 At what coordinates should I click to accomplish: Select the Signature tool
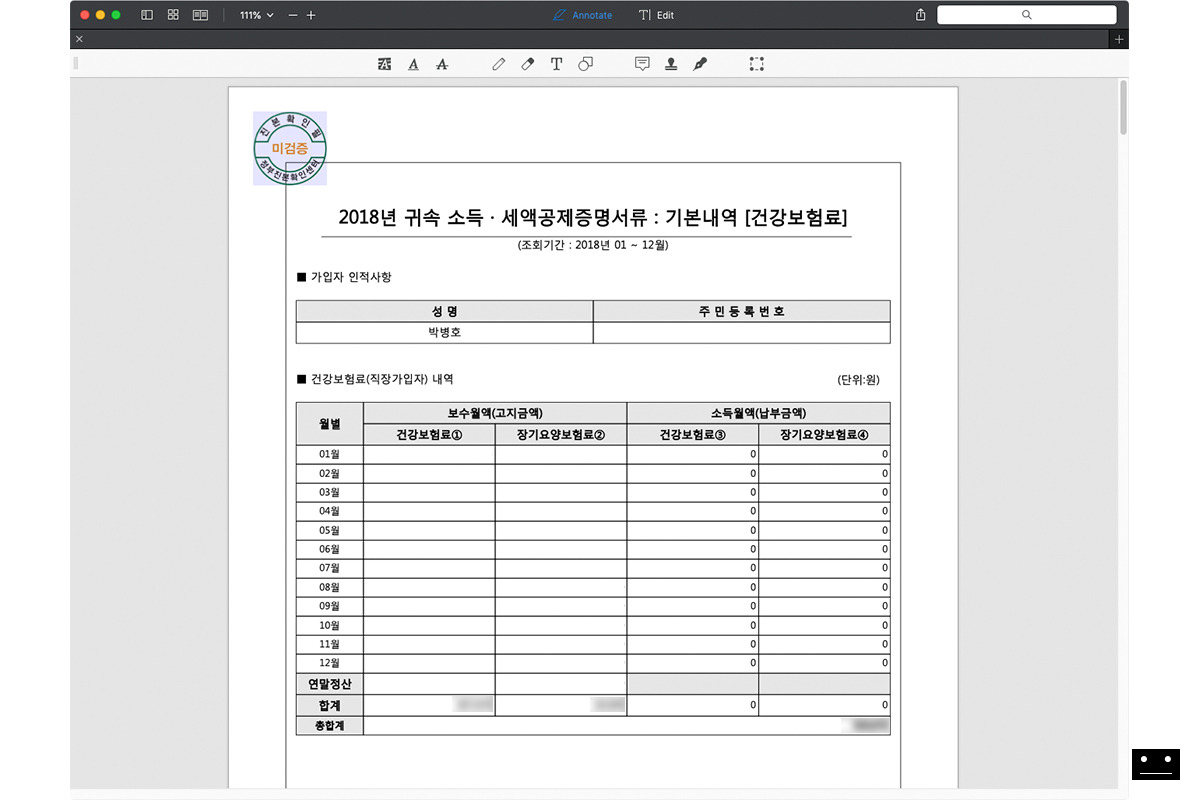[x=700, y=63]
